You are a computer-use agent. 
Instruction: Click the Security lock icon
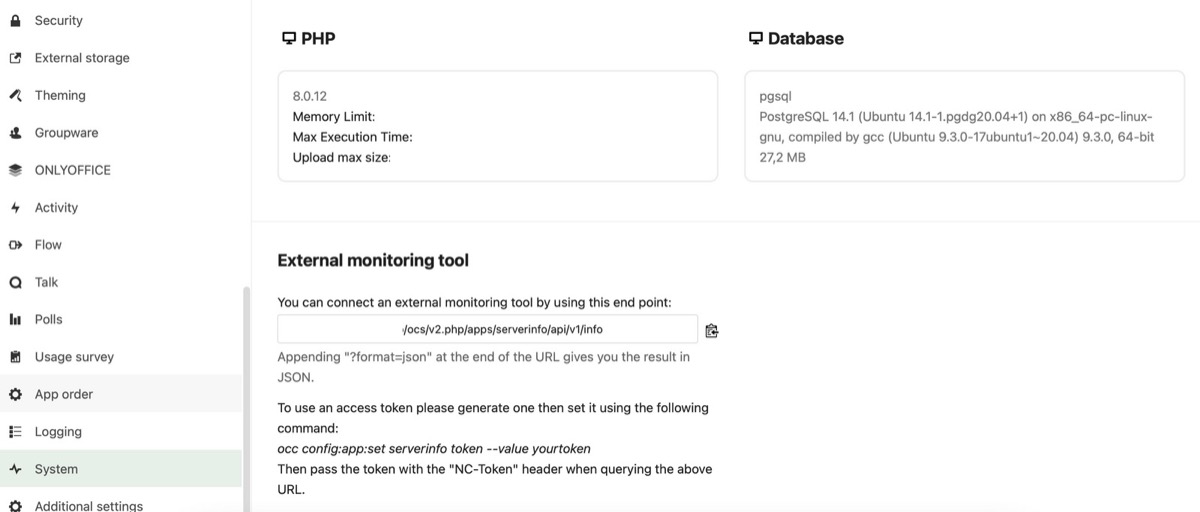(15, 20)
